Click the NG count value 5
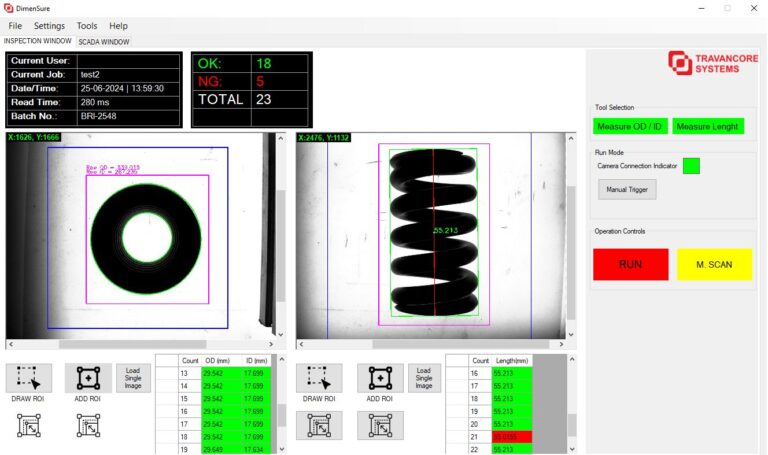The width and height of the screenshot is (768, 455). tap(260, 81)
